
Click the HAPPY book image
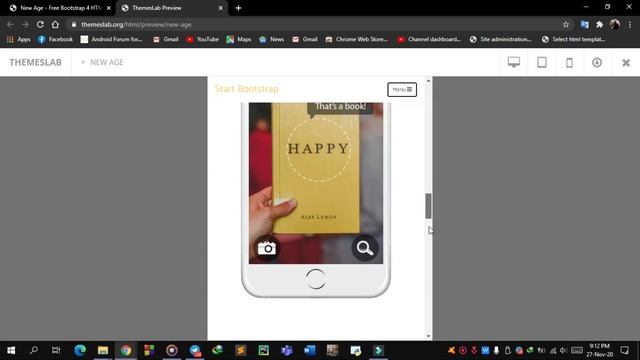(x=316, y=167)
